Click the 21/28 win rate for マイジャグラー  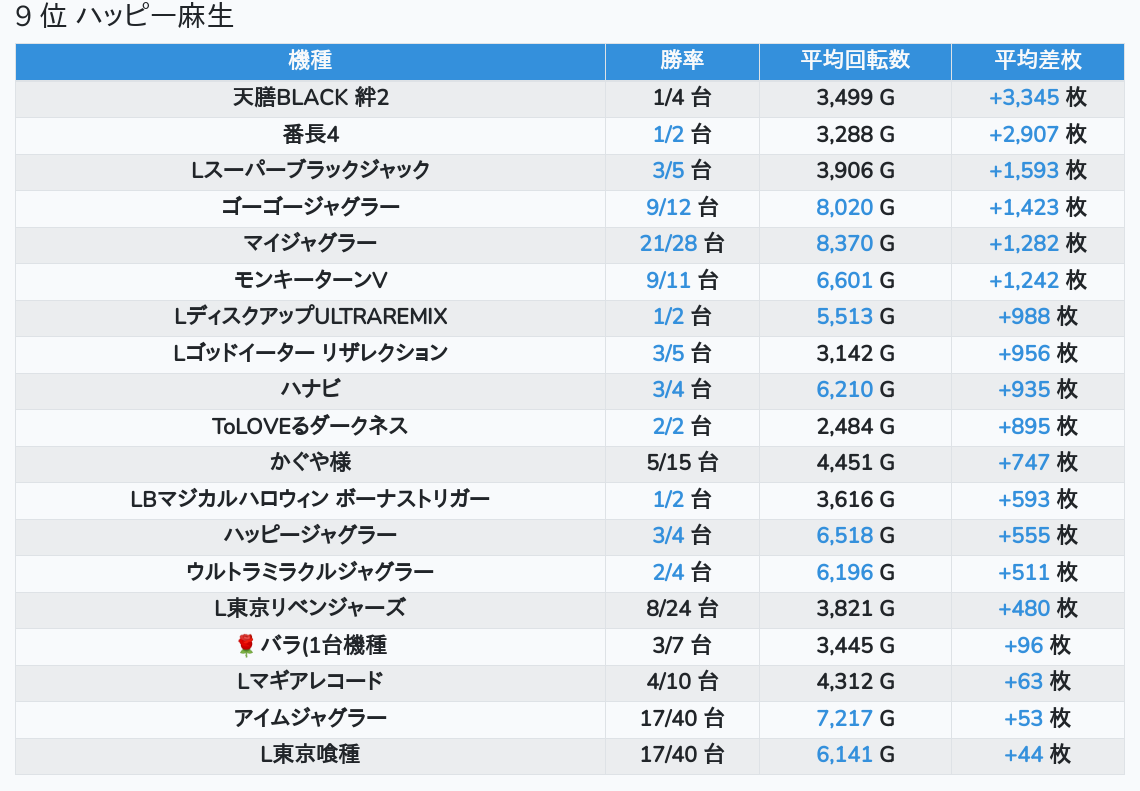(667, 243)
